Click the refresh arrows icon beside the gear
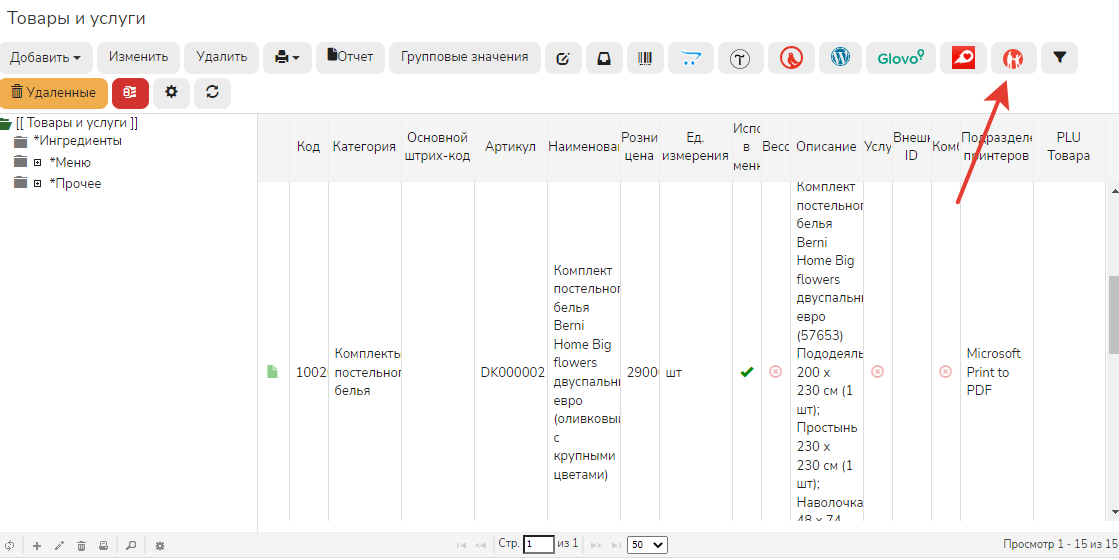This screenshot has height=560, width=1119. [x=212, y=92]
